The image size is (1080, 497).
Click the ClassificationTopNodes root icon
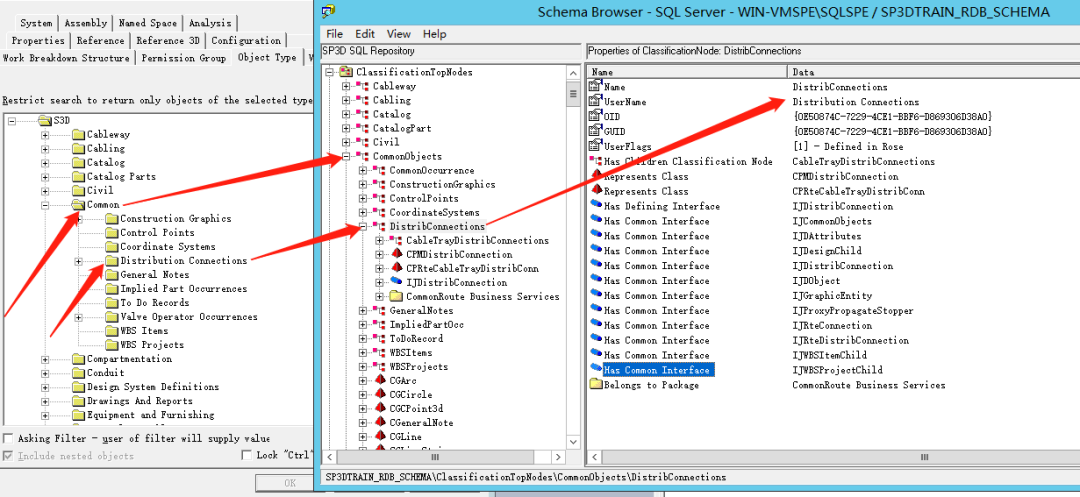(346, 72)
